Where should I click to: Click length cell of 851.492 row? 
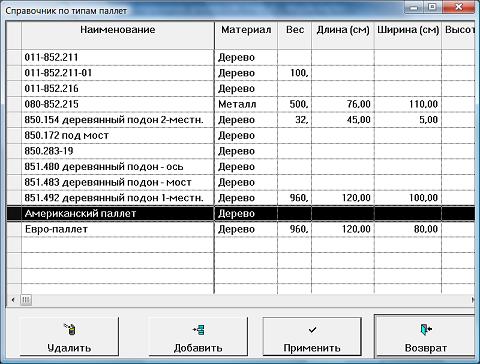pyautogui.click(x=343, y=198)
